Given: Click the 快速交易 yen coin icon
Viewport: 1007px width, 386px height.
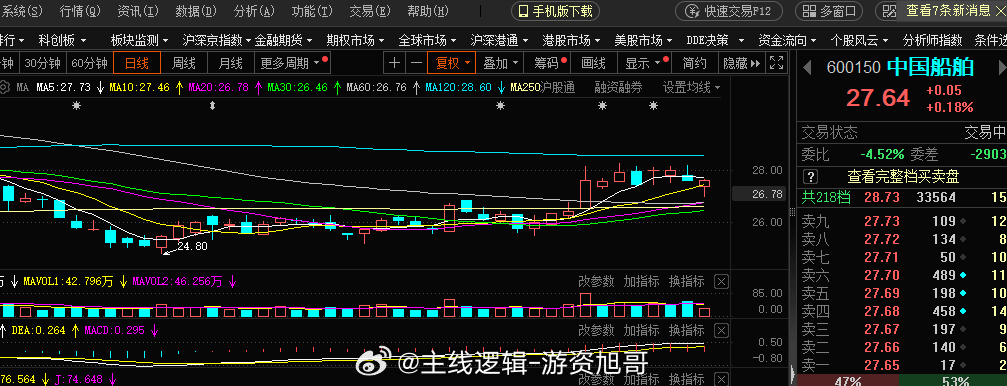Looking at the screenshot, I should 692,11.
